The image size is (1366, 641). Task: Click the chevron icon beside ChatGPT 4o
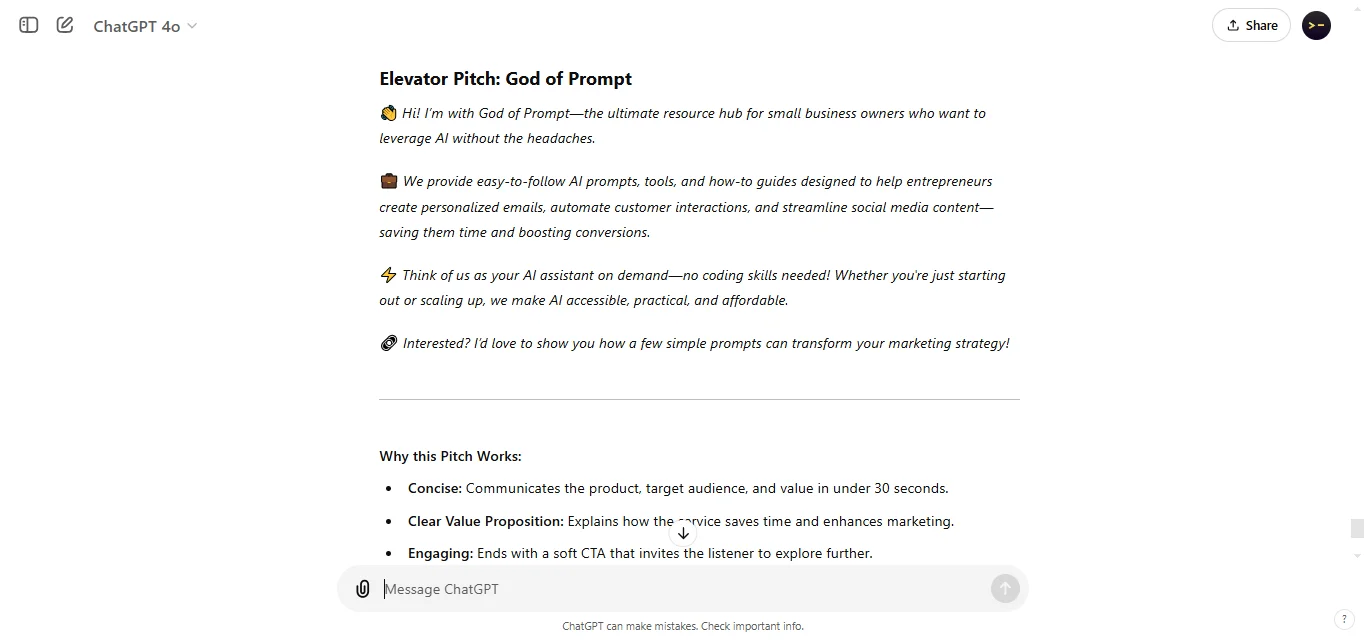click(x=190, y=27)
